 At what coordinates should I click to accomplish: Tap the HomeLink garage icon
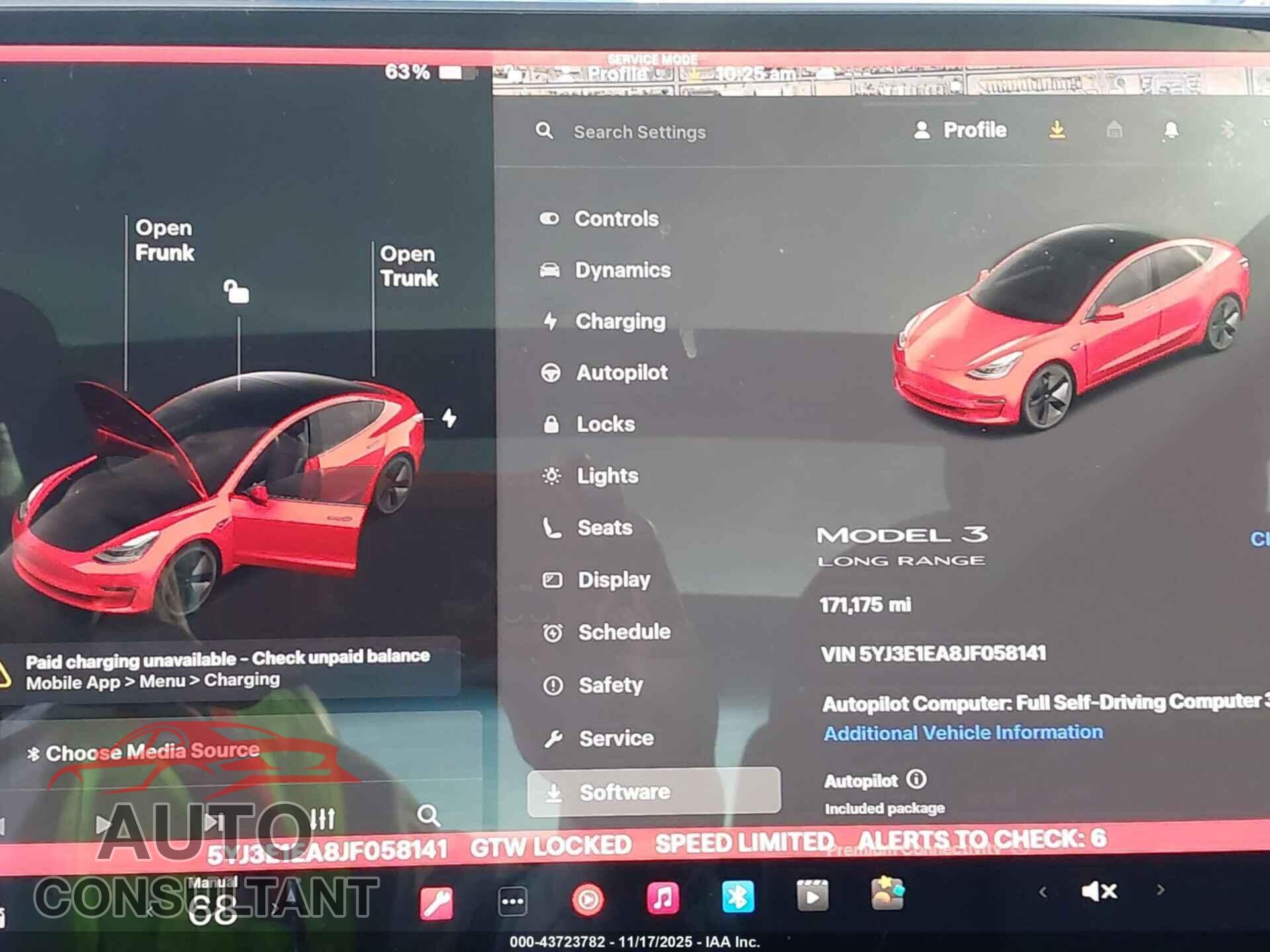[x=1115, y=129]
